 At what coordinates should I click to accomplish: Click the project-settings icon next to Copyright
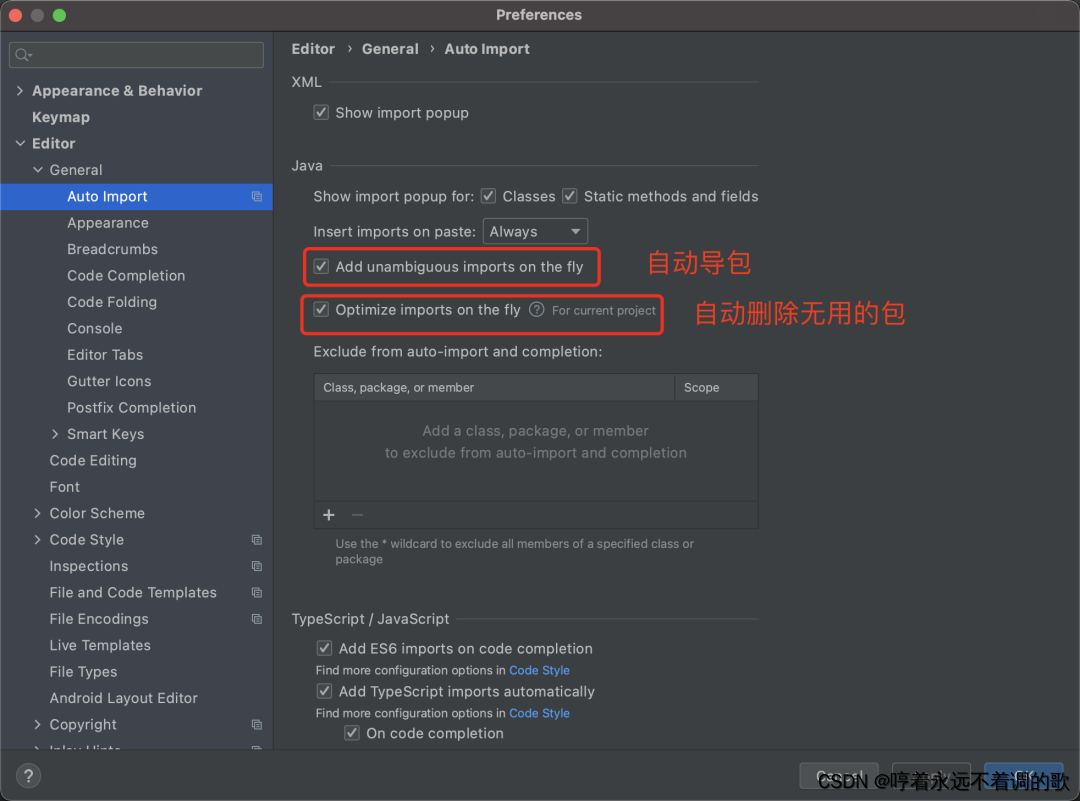tap(258, 724)
